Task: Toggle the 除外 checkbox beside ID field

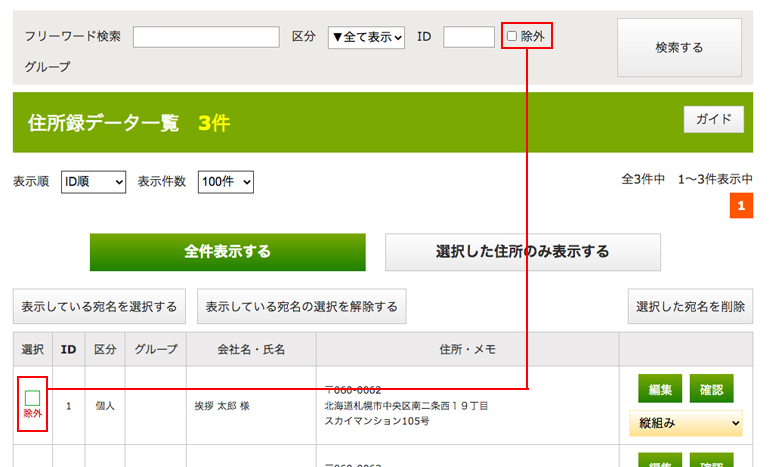Action: pos(513,37)
